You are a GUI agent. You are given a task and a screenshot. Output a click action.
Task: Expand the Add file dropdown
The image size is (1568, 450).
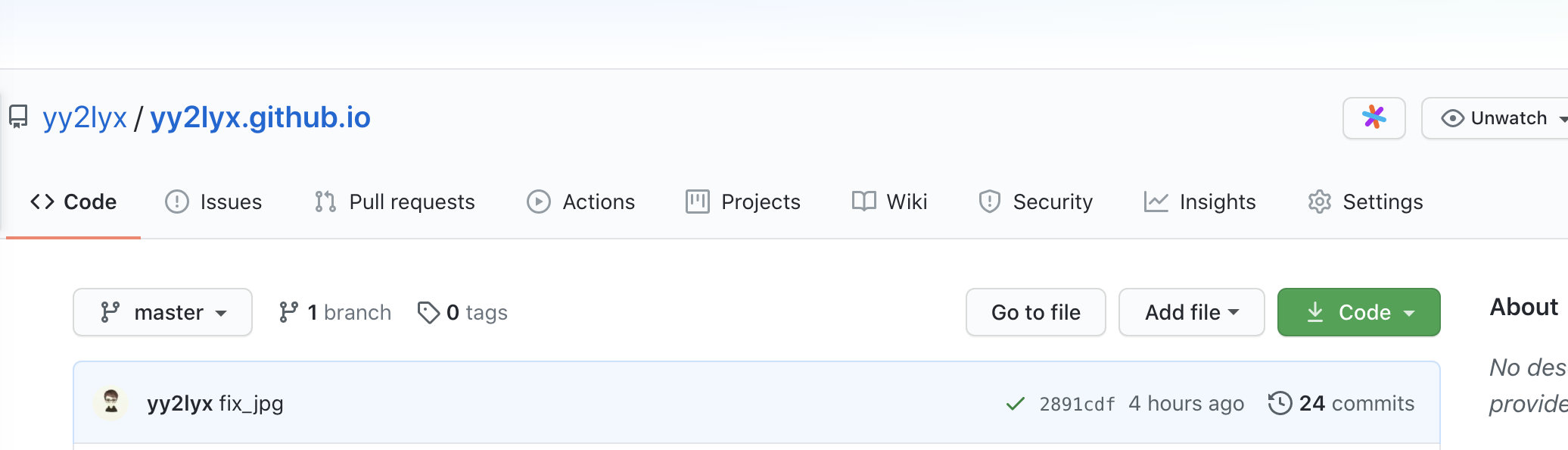coord(1191,312)
